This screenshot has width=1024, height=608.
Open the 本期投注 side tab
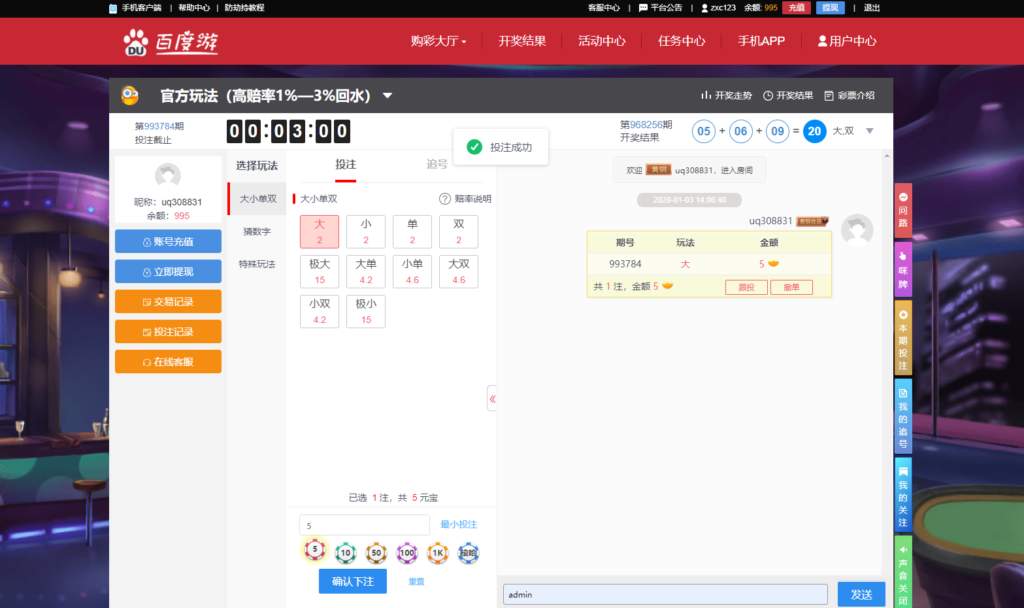[x=903, y=338]
